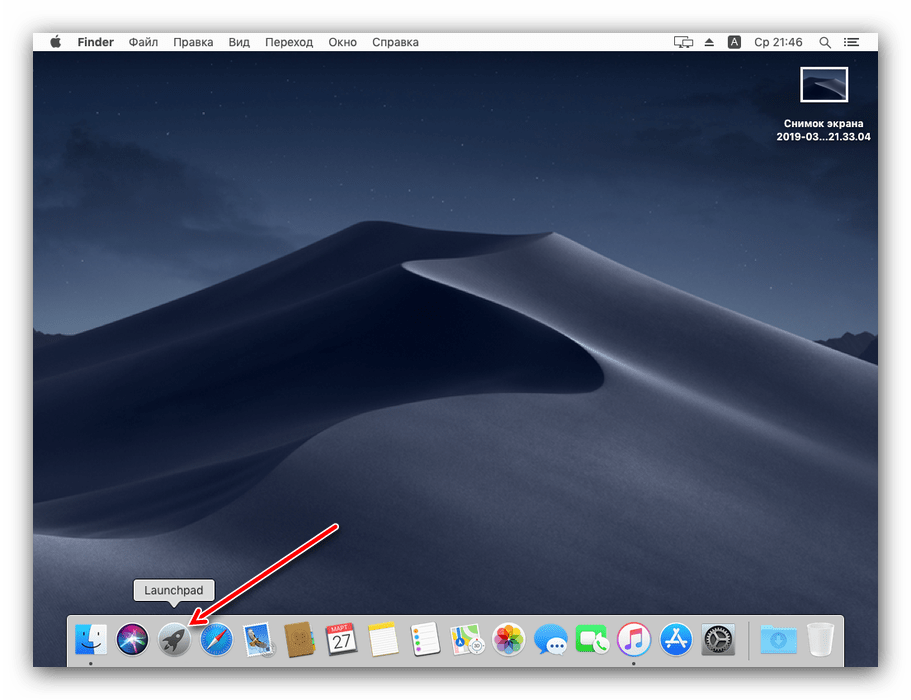Open the Правка menu in Finder
911x700 pixels.
pos(193,42)
